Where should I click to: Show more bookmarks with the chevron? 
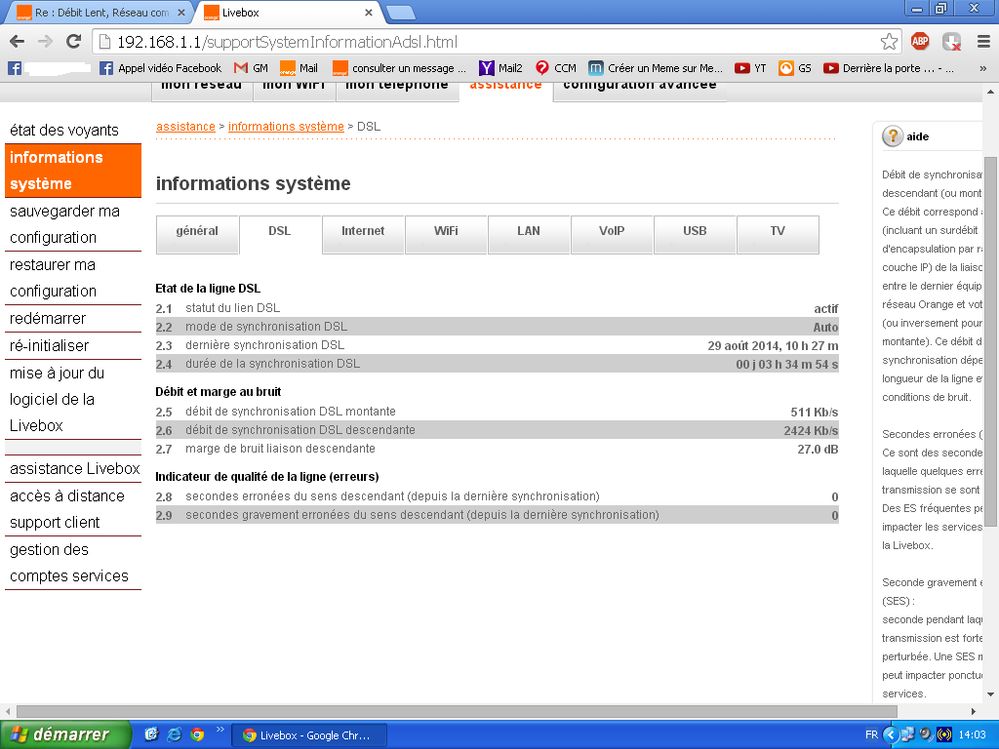(983, 68)
